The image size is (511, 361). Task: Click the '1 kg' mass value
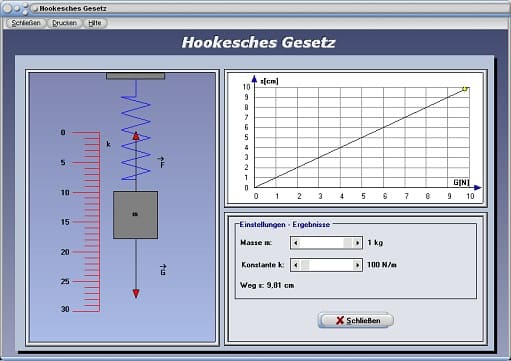point(375,243)
